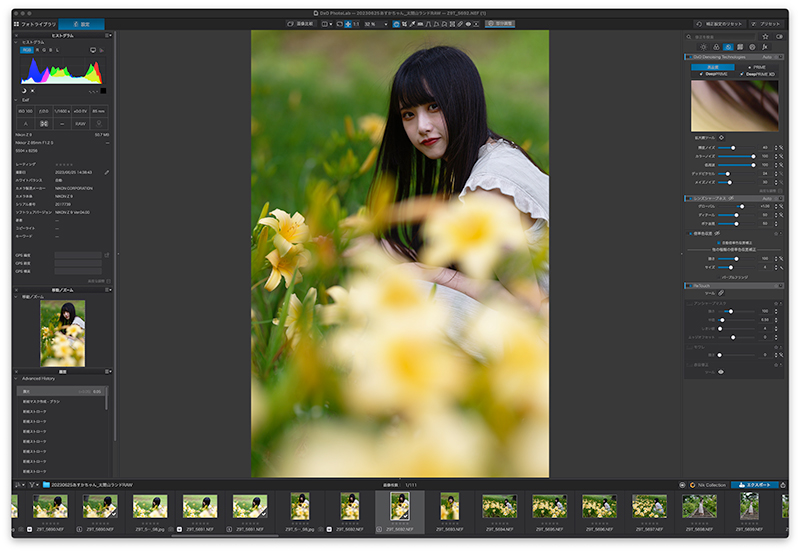
Task: Toggle DxO Denoising Technologies panel switch
Action: pyautogui.click(x=690, y=57)
